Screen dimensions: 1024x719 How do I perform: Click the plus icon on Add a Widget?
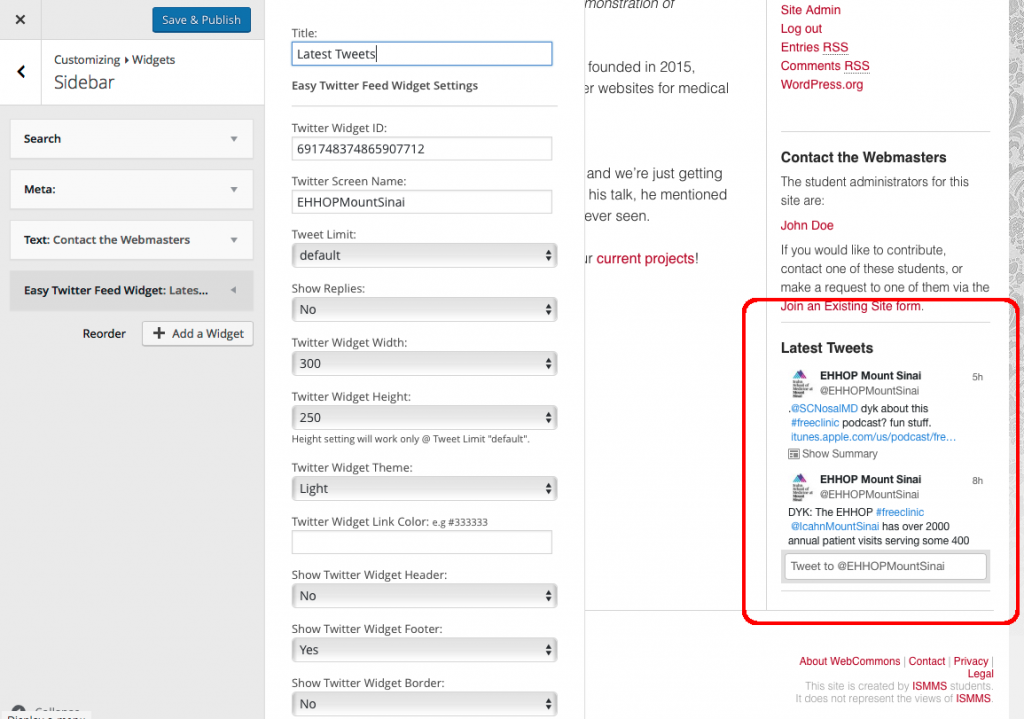pyautogui.click(x=159, y=334)
